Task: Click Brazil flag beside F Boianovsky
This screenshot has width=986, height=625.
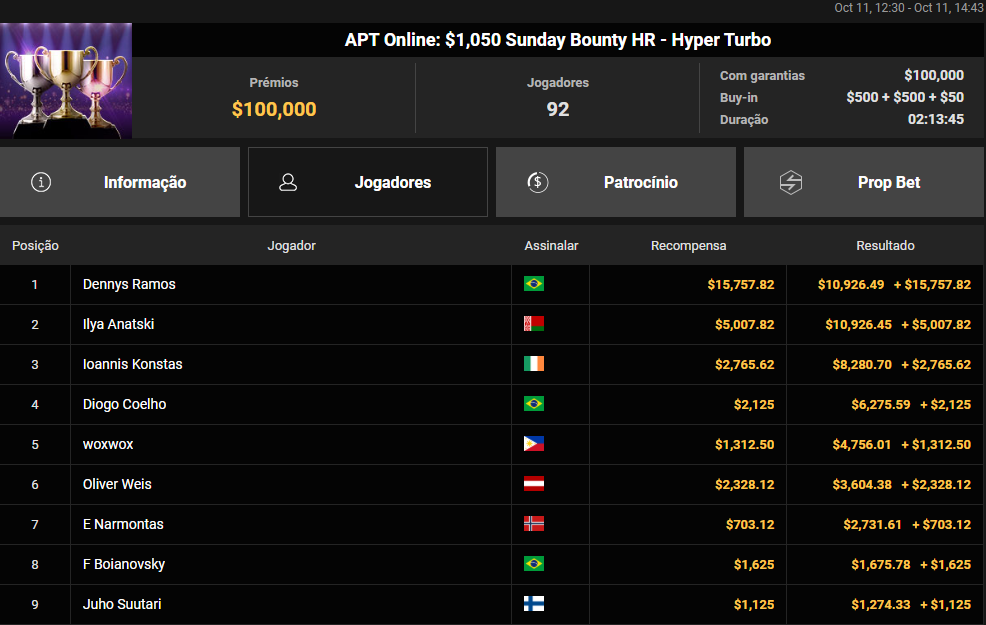Action: (534, 564)
